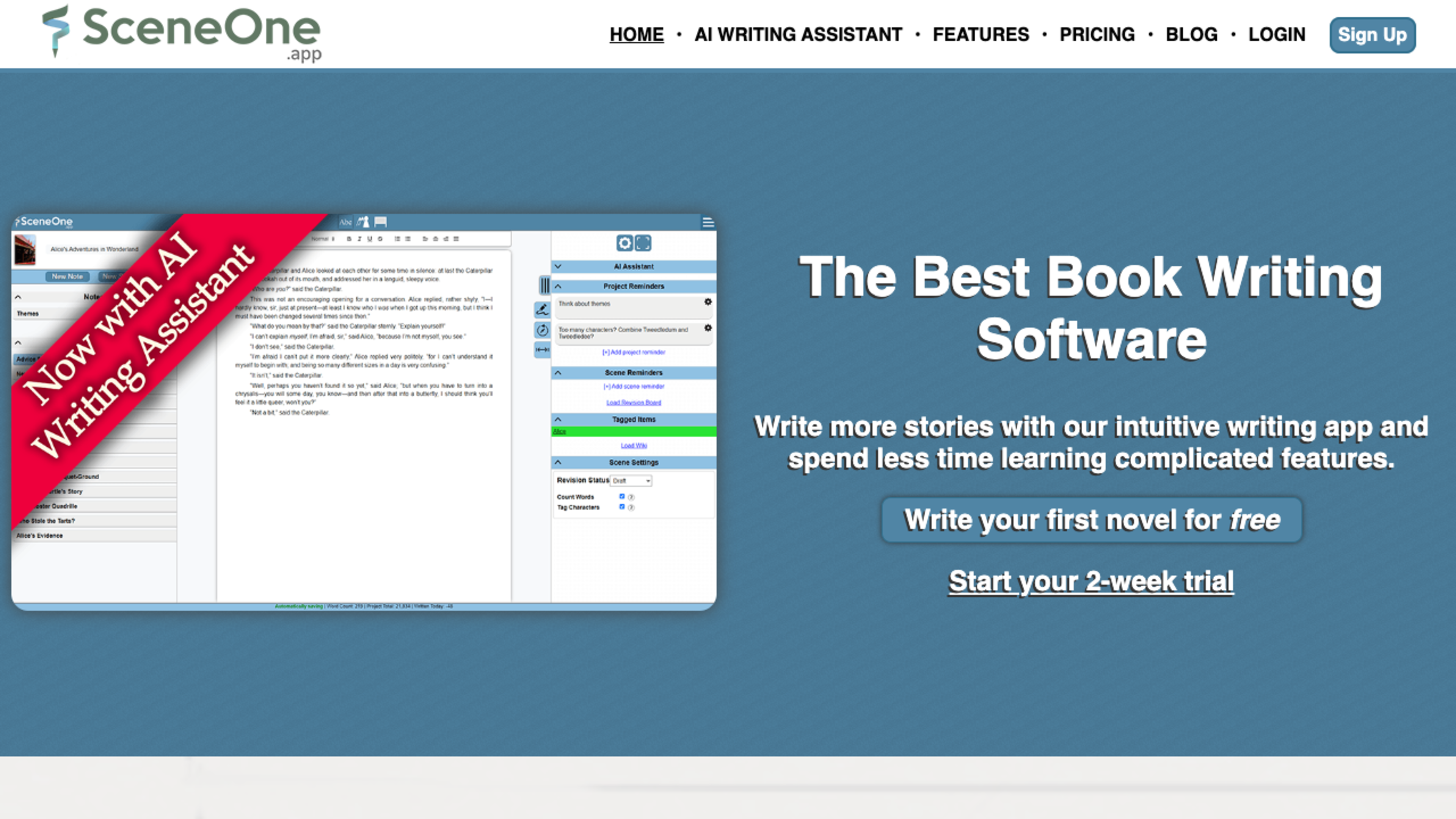Open the Revision Status Draft dropdown

(x=631, y=480)
